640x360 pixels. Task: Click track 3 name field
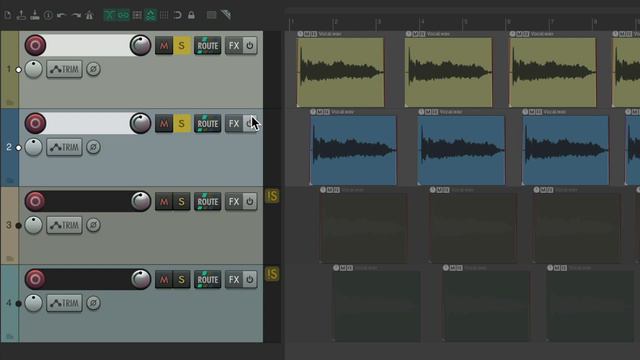(x=89, y=201)
